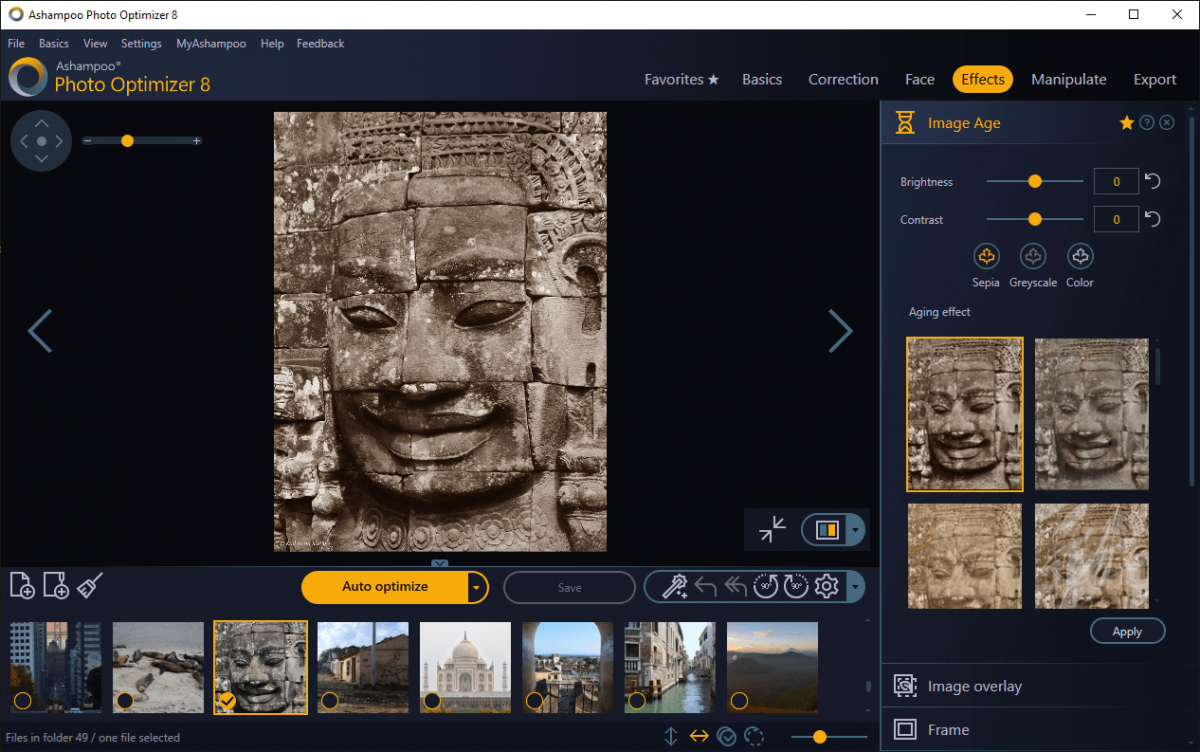Rotate the image 90 degrees right
This screenshot has width=1200, height=752.
tap(796, 587)
